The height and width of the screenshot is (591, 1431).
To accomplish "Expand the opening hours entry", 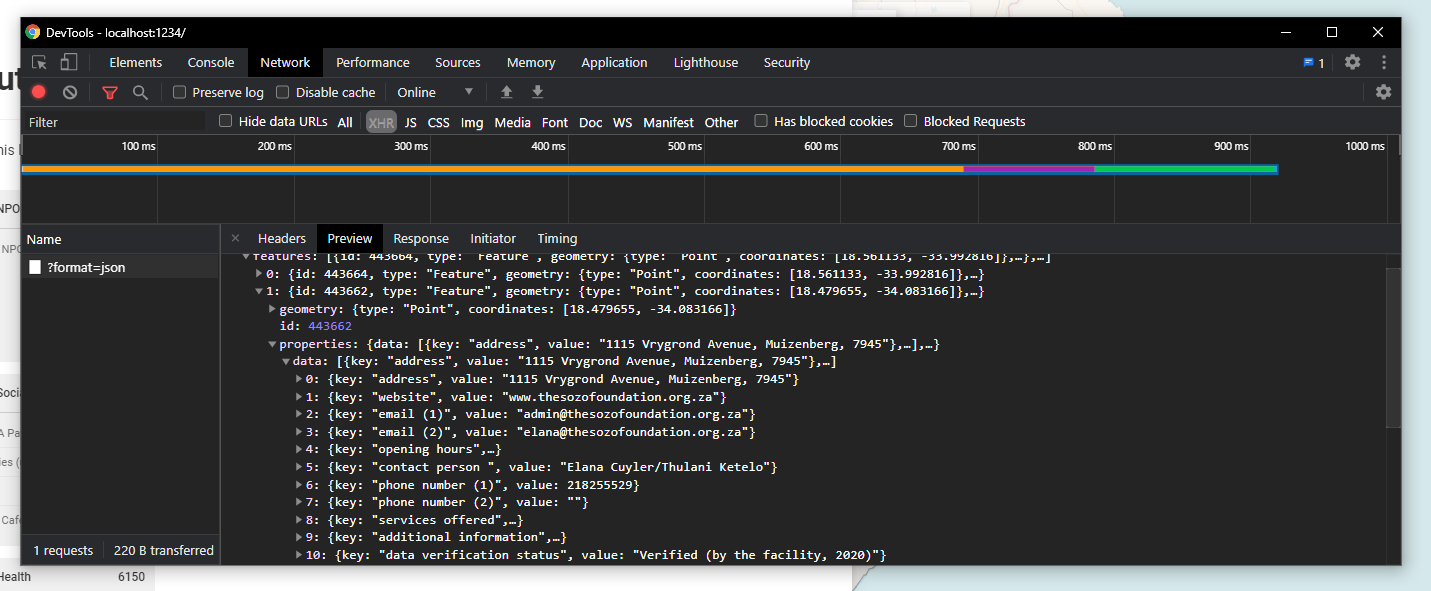I will click(x=299, y=449).
